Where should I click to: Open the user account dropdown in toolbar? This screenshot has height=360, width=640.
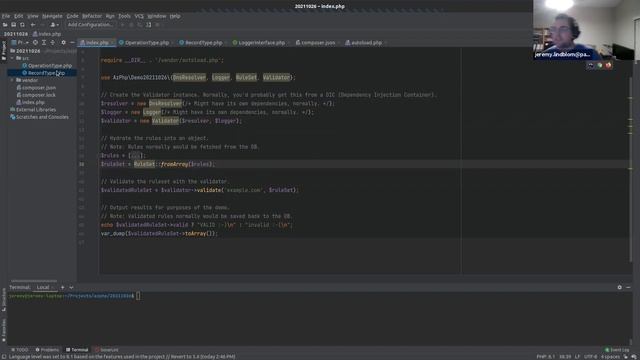54,25
